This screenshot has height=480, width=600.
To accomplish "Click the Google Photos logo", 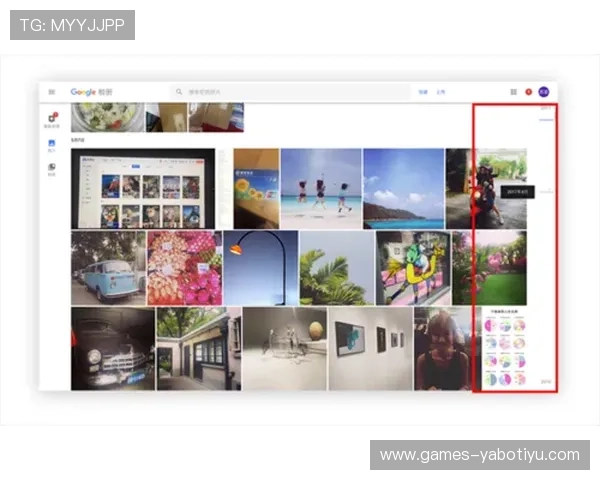I will (91, 92).
